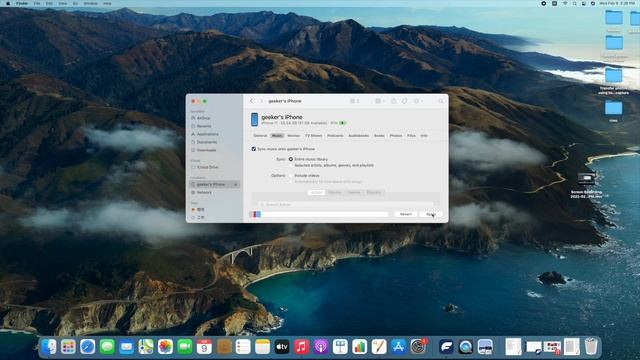Open Mail from the Dock
The width and height of the screenshot is (640, 360).
point(127,347)
